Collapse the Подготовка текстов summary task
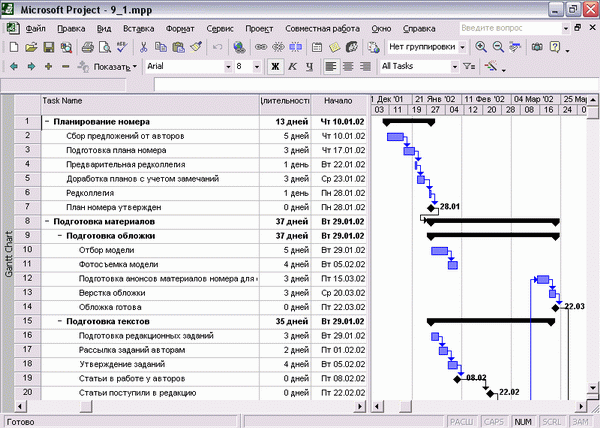This screenshot has height=428, width=600. pos(60,322)
